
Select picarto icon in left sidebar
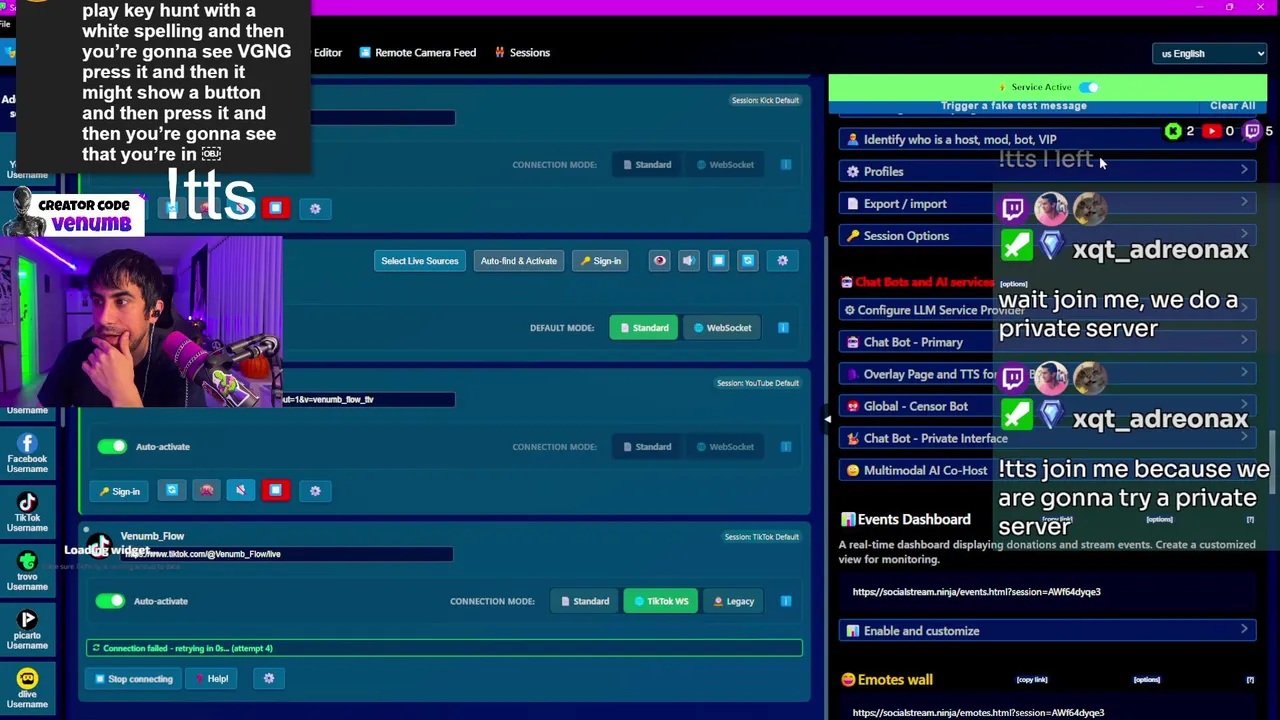pos(27,629)
